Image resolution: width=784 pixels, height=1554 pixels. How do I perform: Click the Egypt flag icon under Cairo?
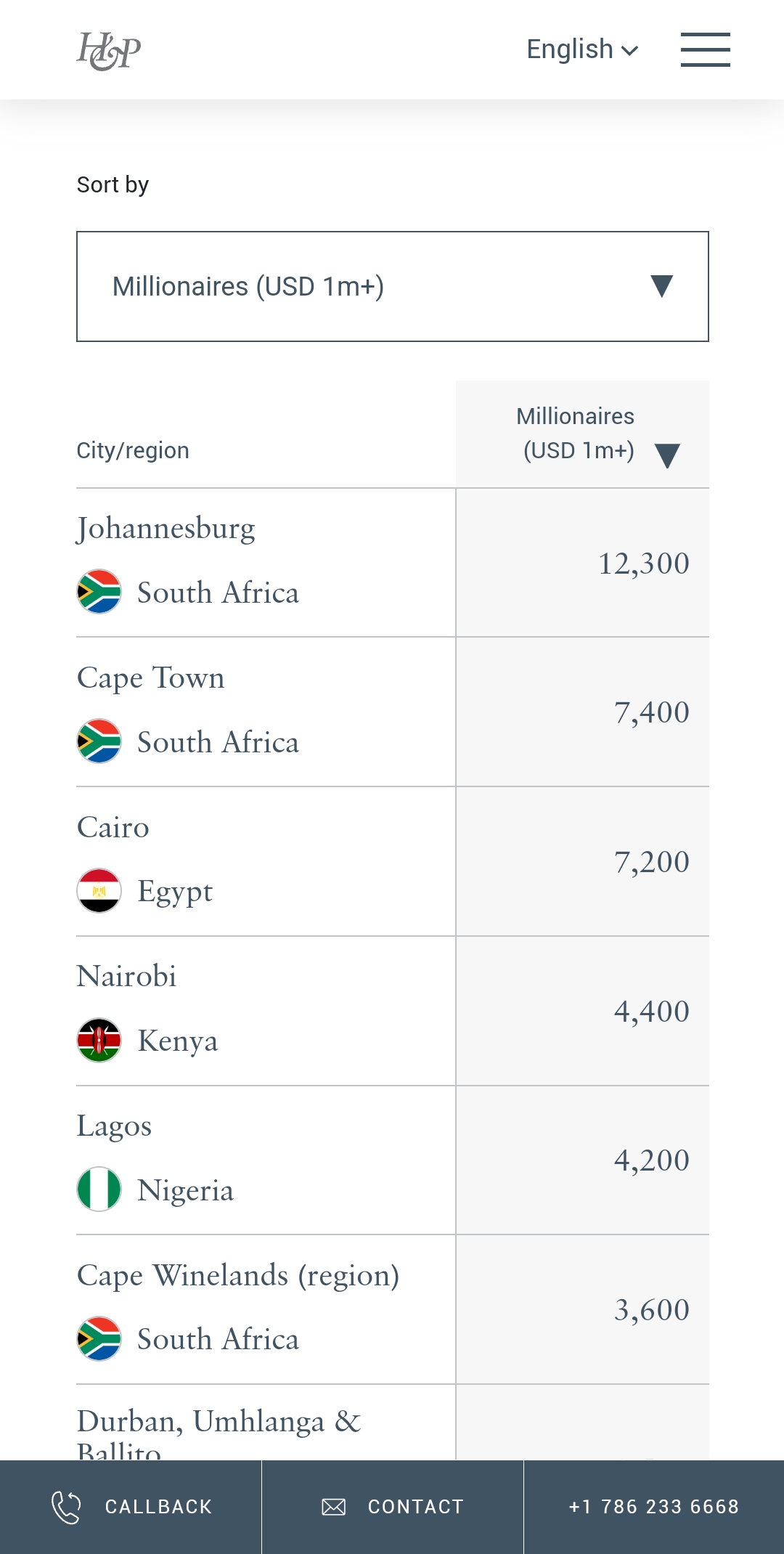[99, 890]
